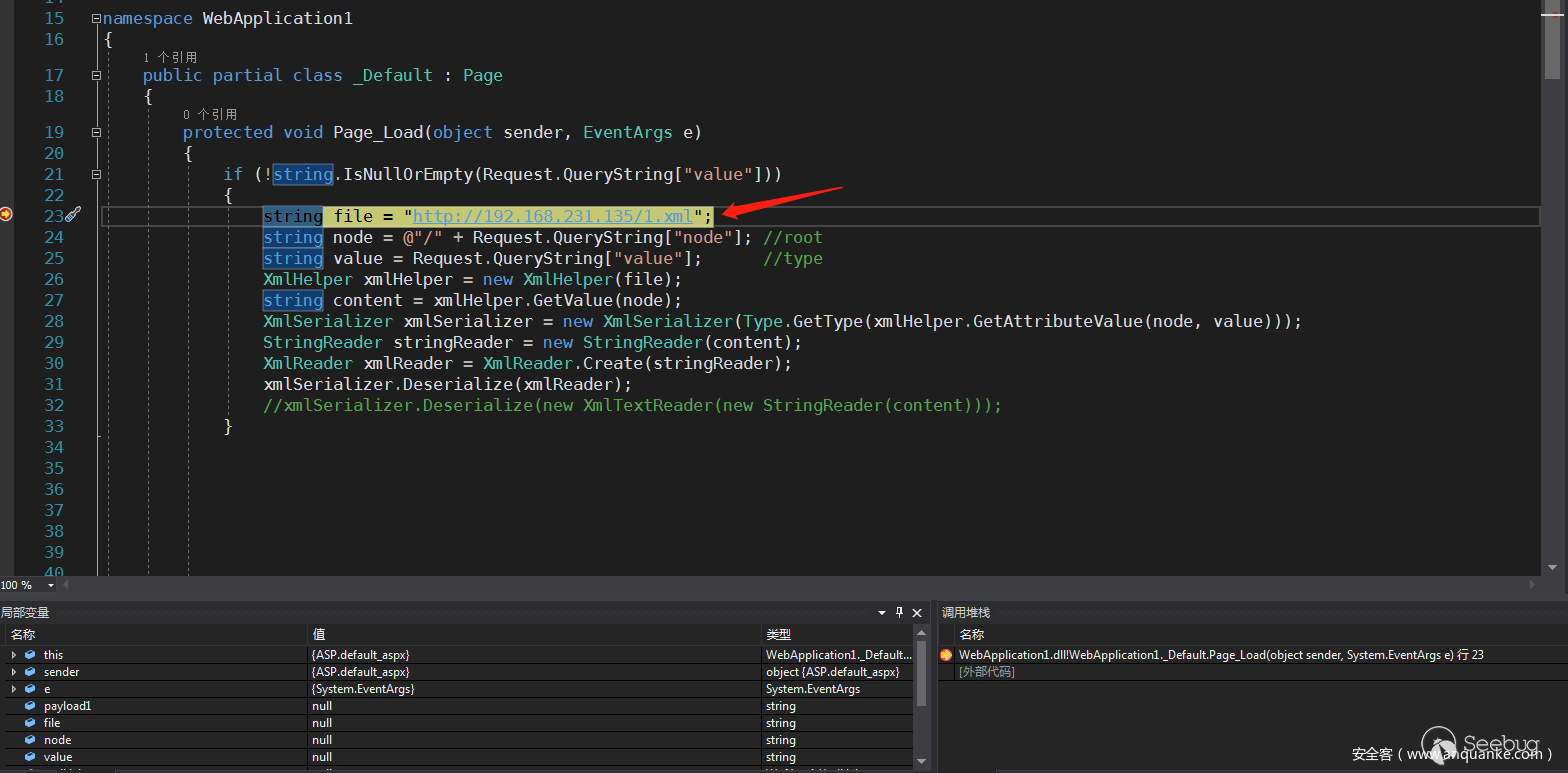This screenshot has height=773, width=1568.
Task: Click the breakpoint marker on line 23
Action: 6,214
